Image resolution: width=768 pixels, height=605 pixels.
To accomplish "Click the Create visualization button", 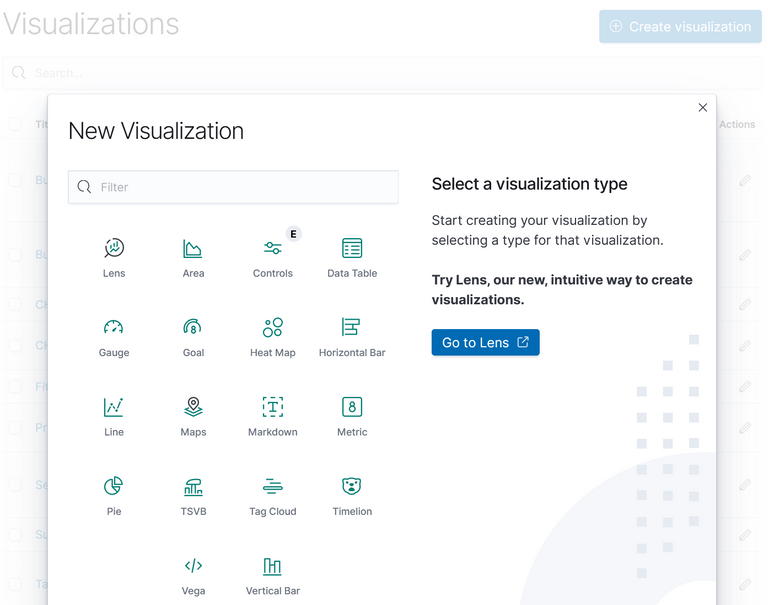I will click(680, 26).
